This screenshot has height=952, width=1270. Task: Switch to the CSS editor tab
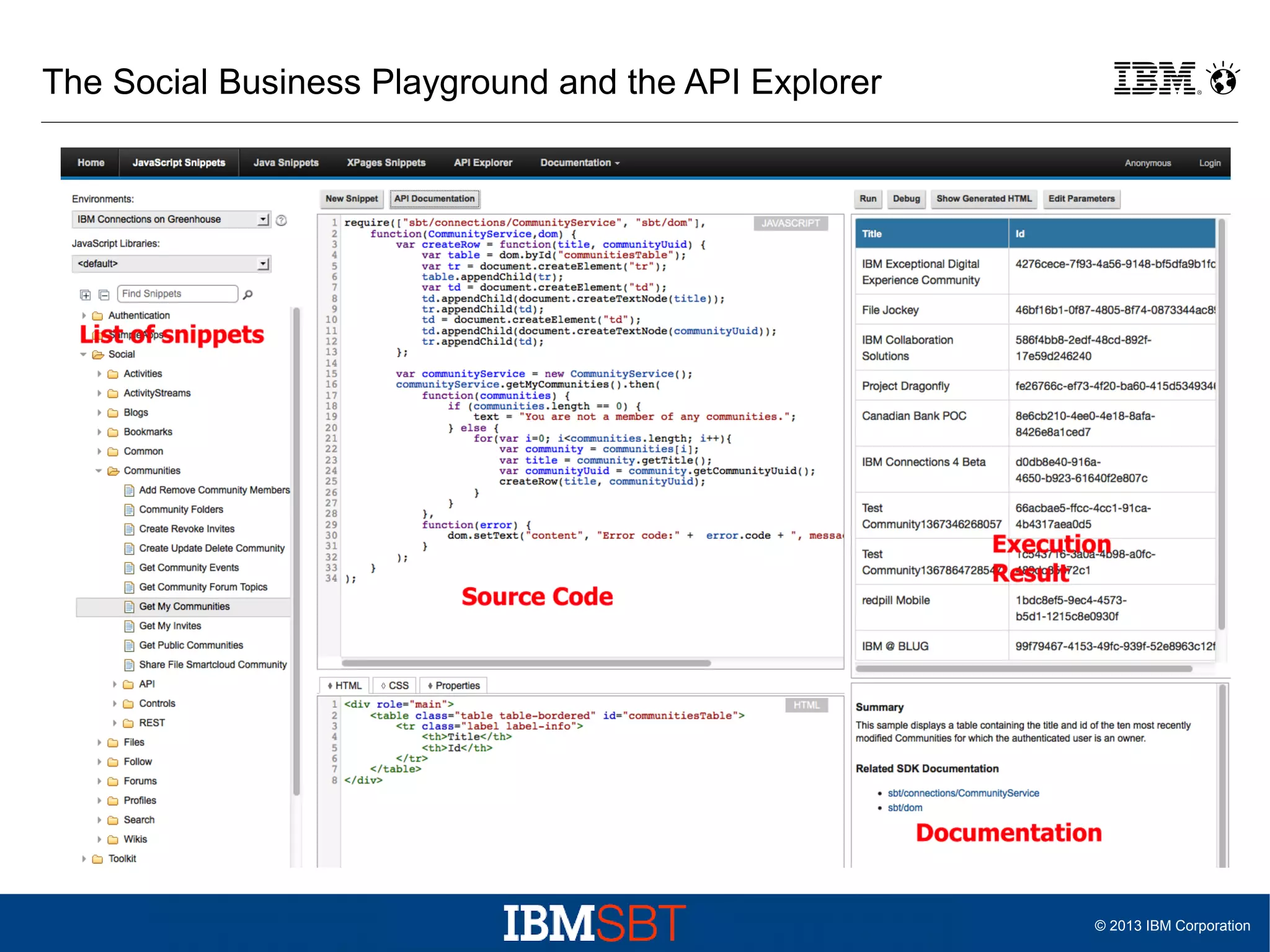click(395, 686)
